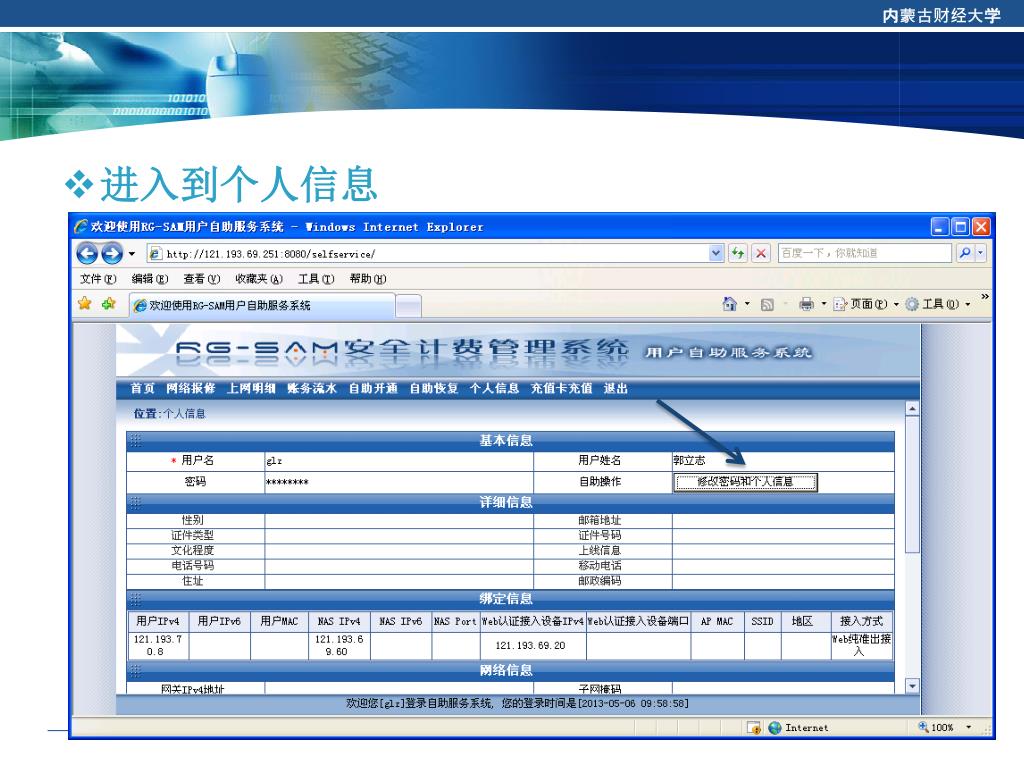
Task: Expand the Print dropdown arrow
Action: tap(824, 304)
